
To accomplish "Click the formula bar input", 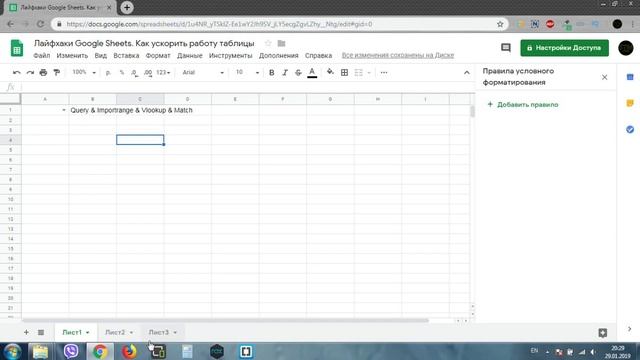I will tap(247, 87).
